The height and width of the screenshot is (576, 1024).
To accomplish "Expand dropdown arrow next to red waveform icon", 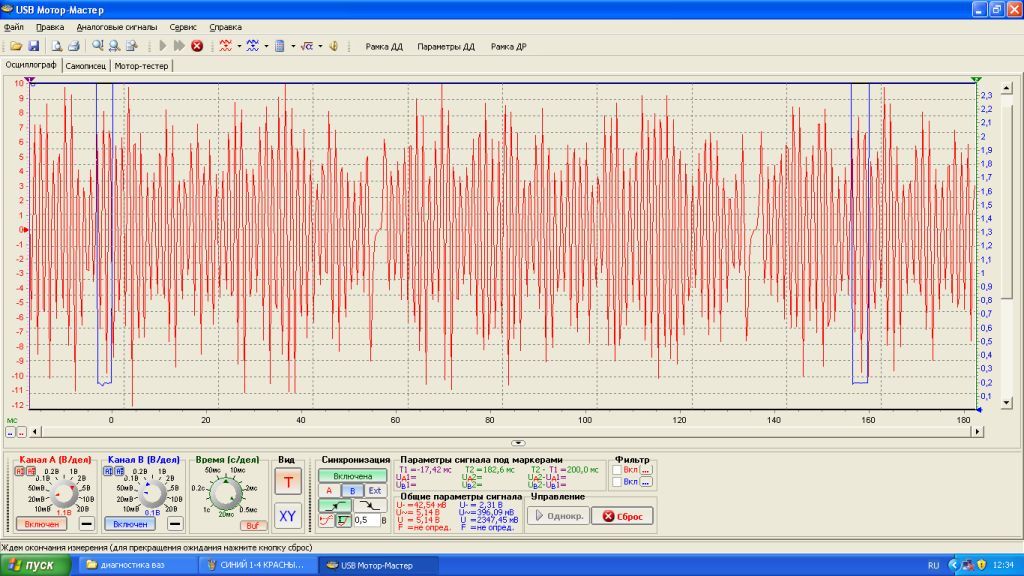I will click(239, 46).
